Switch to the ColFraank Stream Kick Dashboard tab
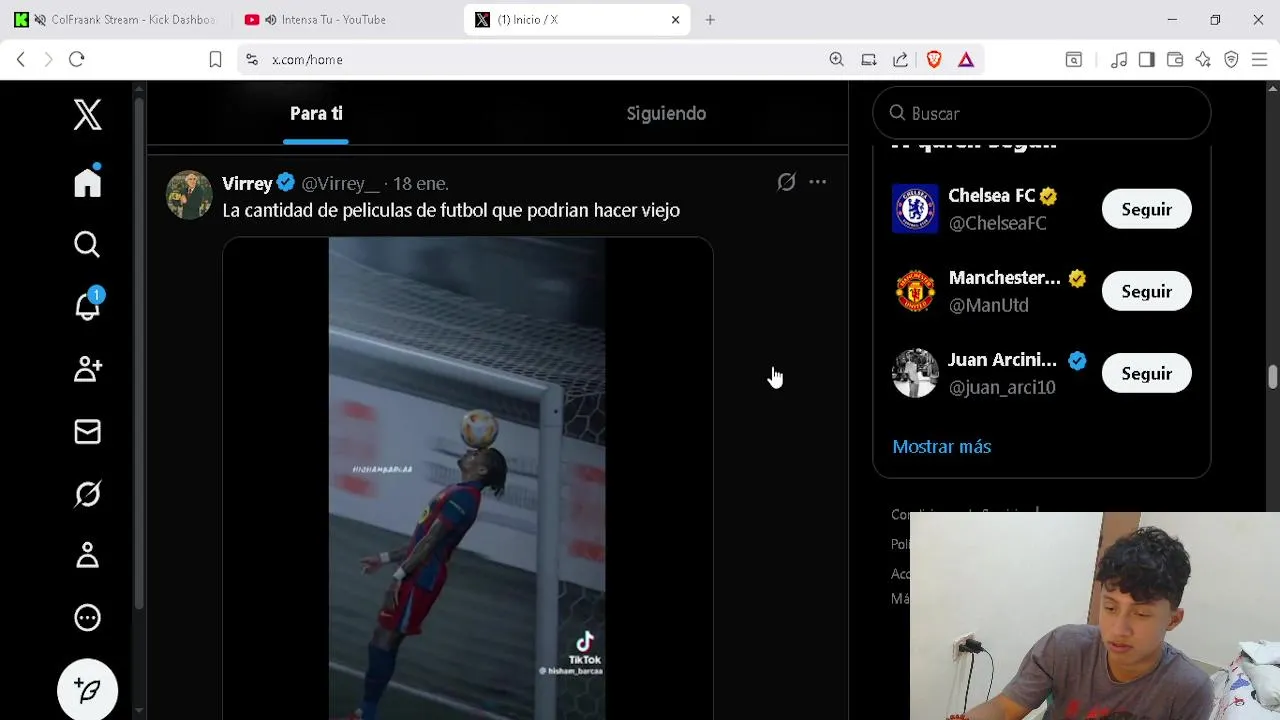 [x=117, y=20]
